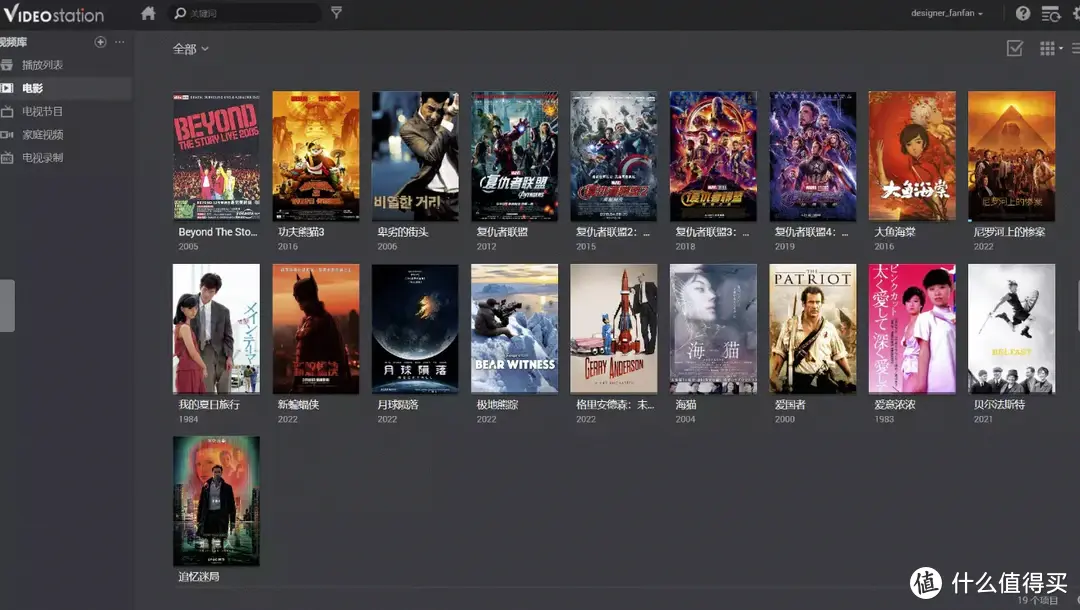Toggle multi-select checkbox mode
The width and height of the screenshot is (1080, 610).
(x=1015, y=48)
